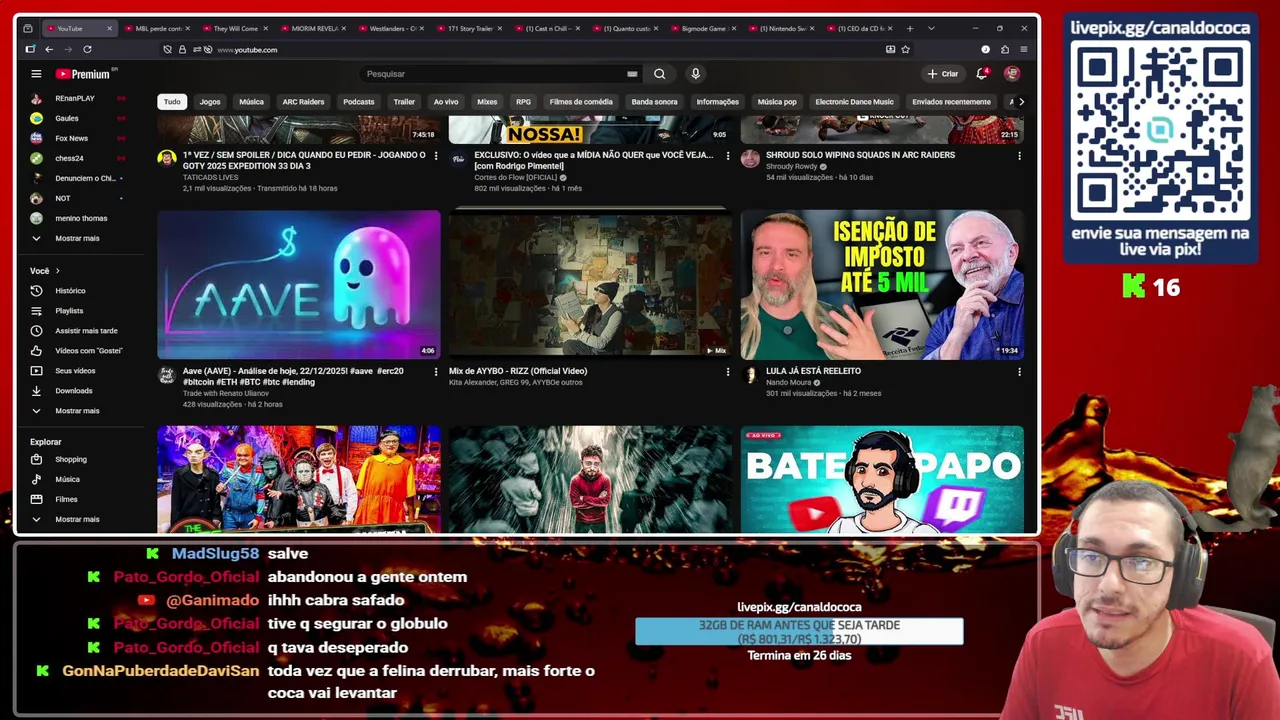Play the Isenção de Imposto thumbnail video

(x=882, y=285)
